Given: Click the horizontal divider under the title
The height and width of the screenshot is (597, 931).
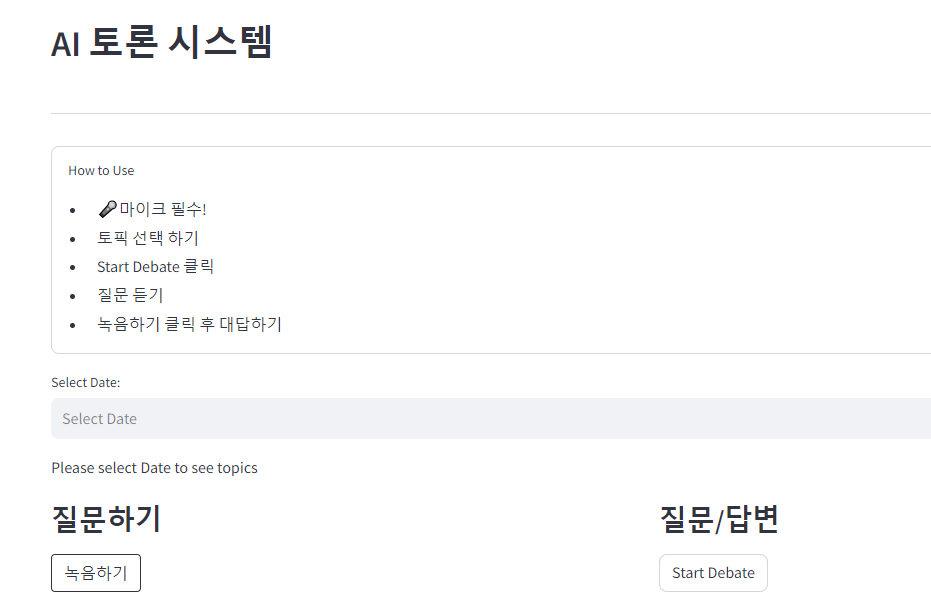Looking at the screenshot, I should [x=490, y=114].
